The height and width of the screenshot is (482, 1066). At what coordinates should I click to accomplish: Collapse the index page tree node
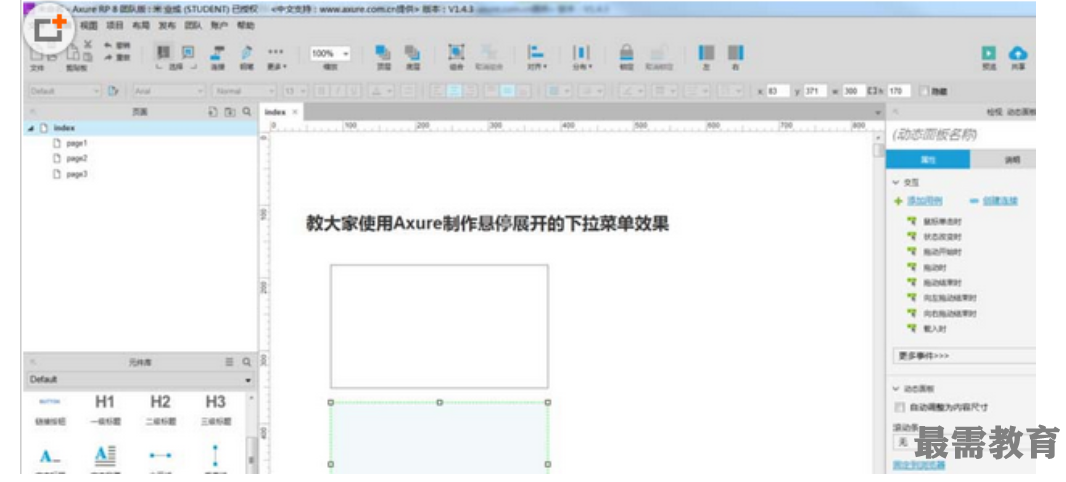click(31, 128)
